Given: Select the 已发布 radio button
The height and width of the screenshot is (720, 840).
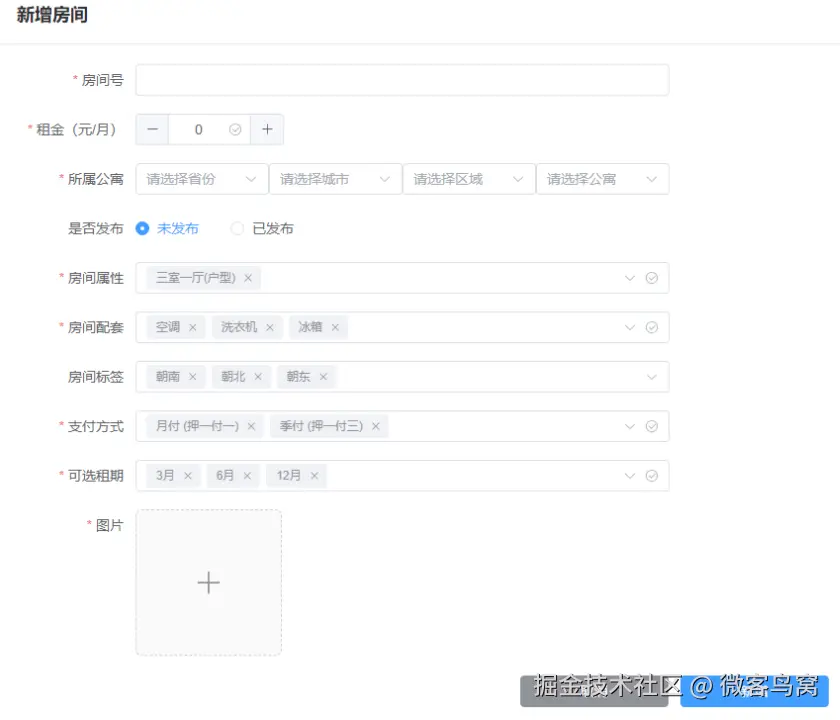Looking at the screenshot, I should [237, 228].
